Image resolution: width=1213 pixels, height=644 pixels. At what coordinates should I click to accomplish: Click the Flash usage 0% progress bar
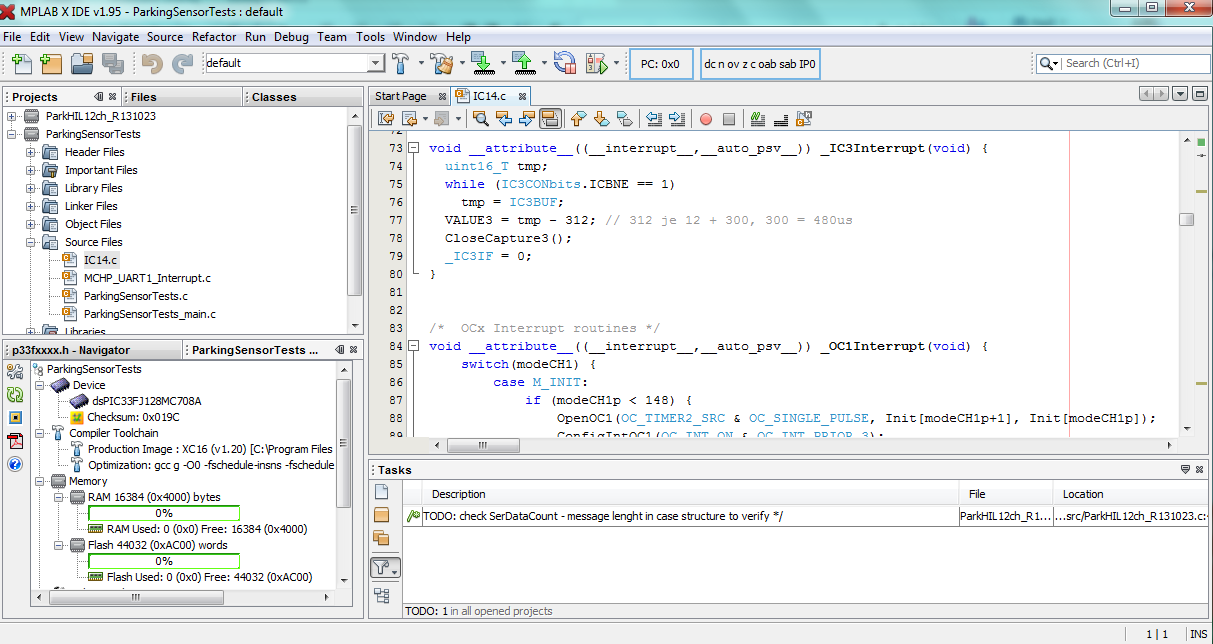pyautogui.click(x=163, y=561)
